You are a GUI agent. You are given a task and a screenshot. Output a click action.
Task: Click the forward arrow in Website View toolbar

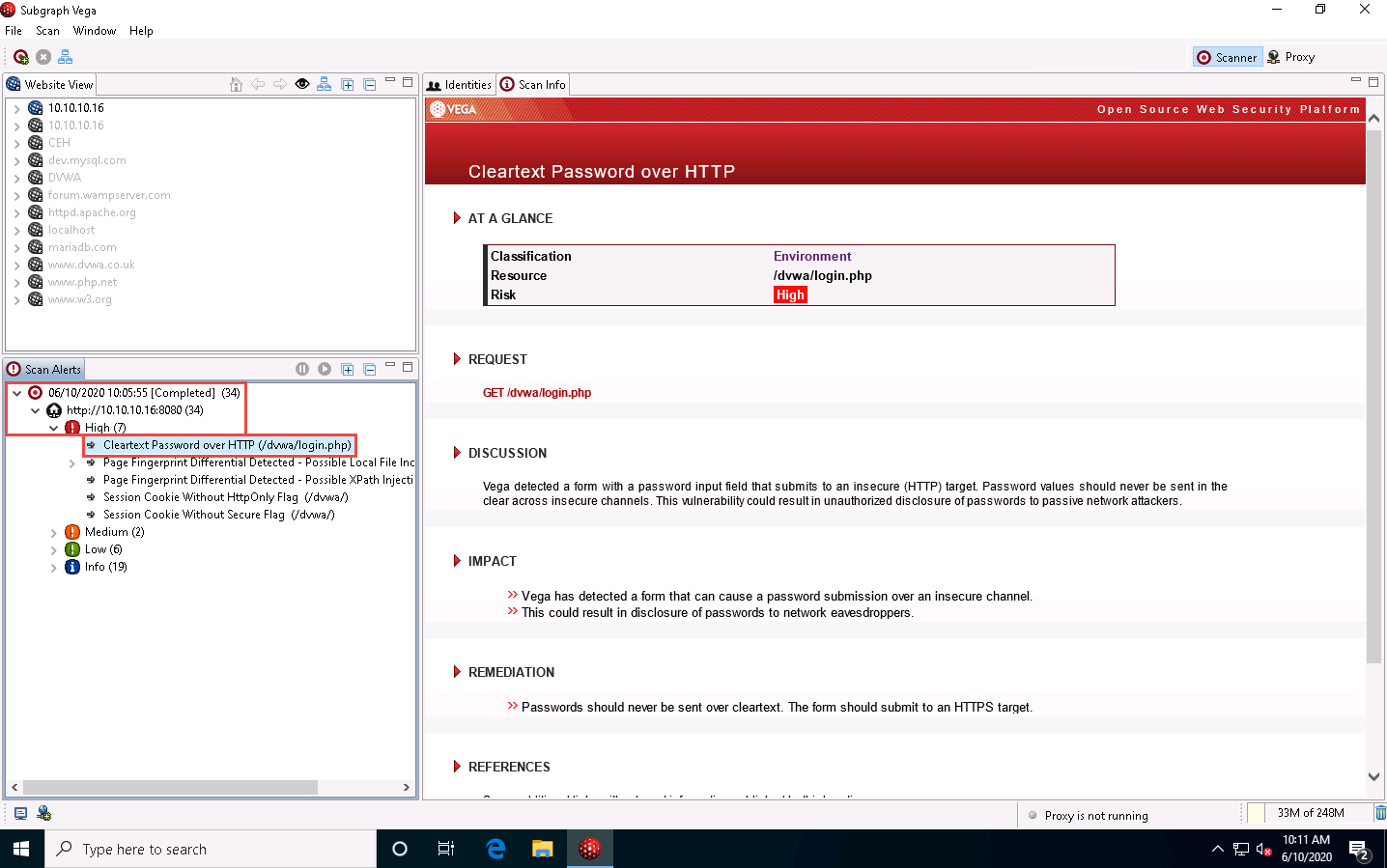coord(280,84)
